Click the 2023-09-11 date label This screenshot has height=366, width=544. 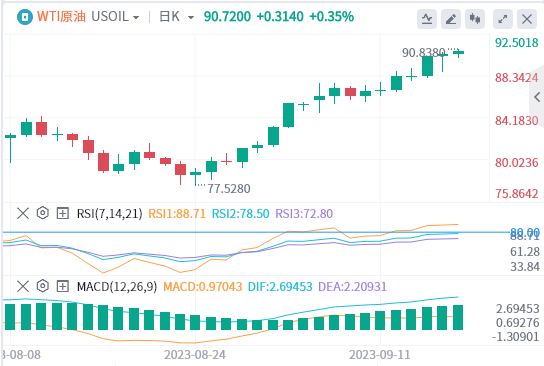[x=380, y=355]
